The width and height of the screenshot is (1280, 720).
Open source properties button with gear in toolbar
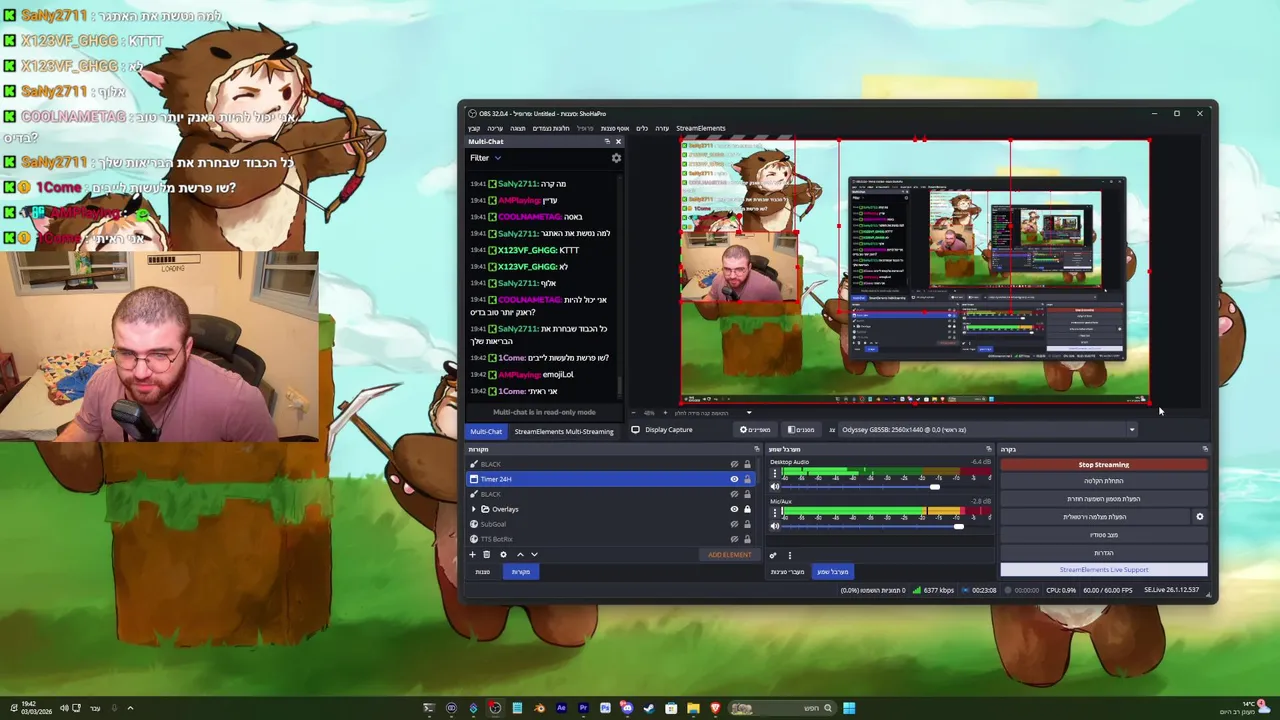(756, 430)
